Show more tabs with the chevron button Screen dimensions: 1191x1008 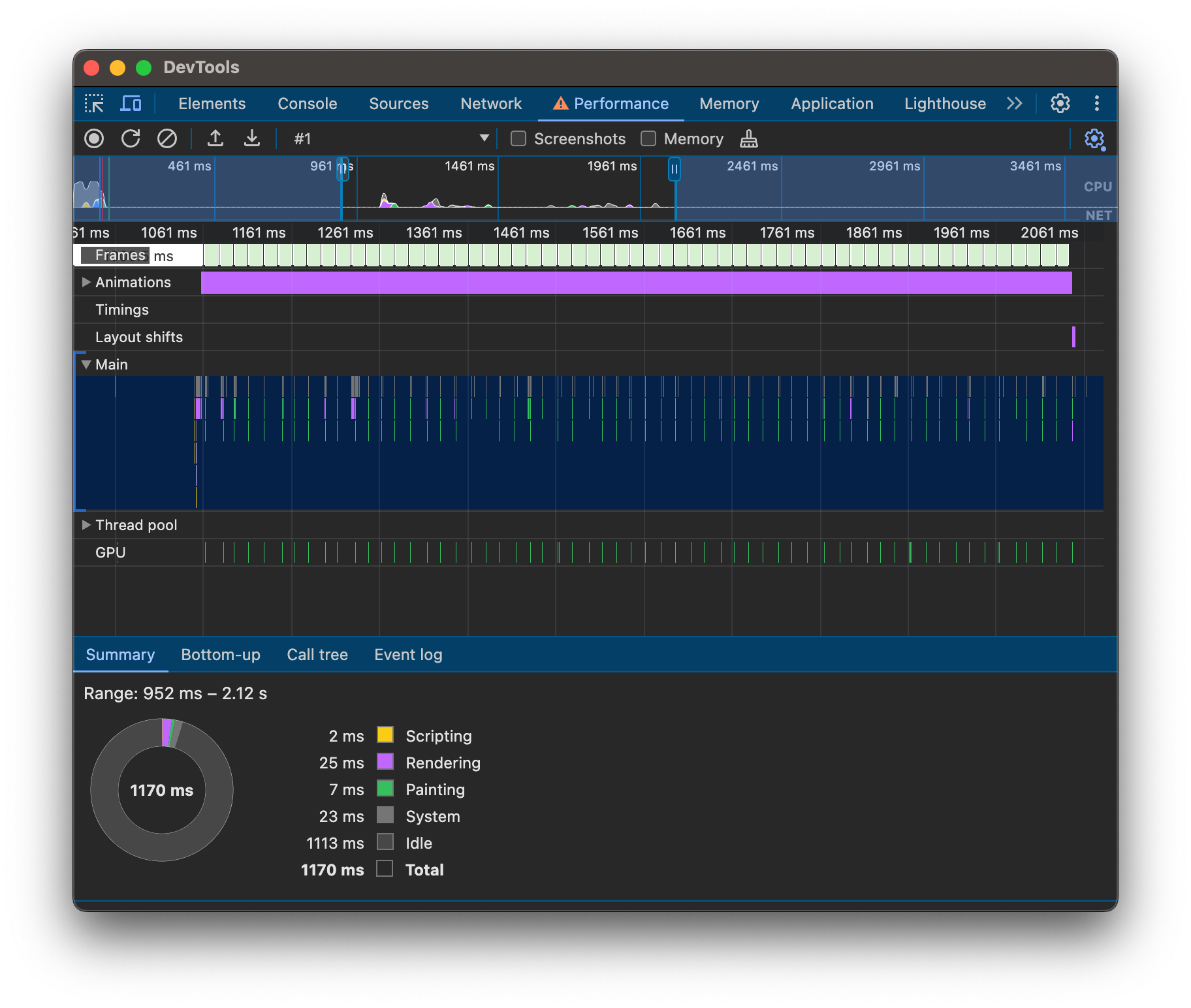point(1014,104)
